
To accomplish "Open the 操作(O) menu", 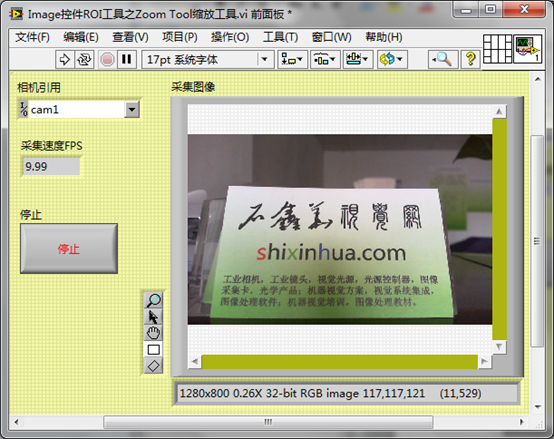I will point(230,37).
